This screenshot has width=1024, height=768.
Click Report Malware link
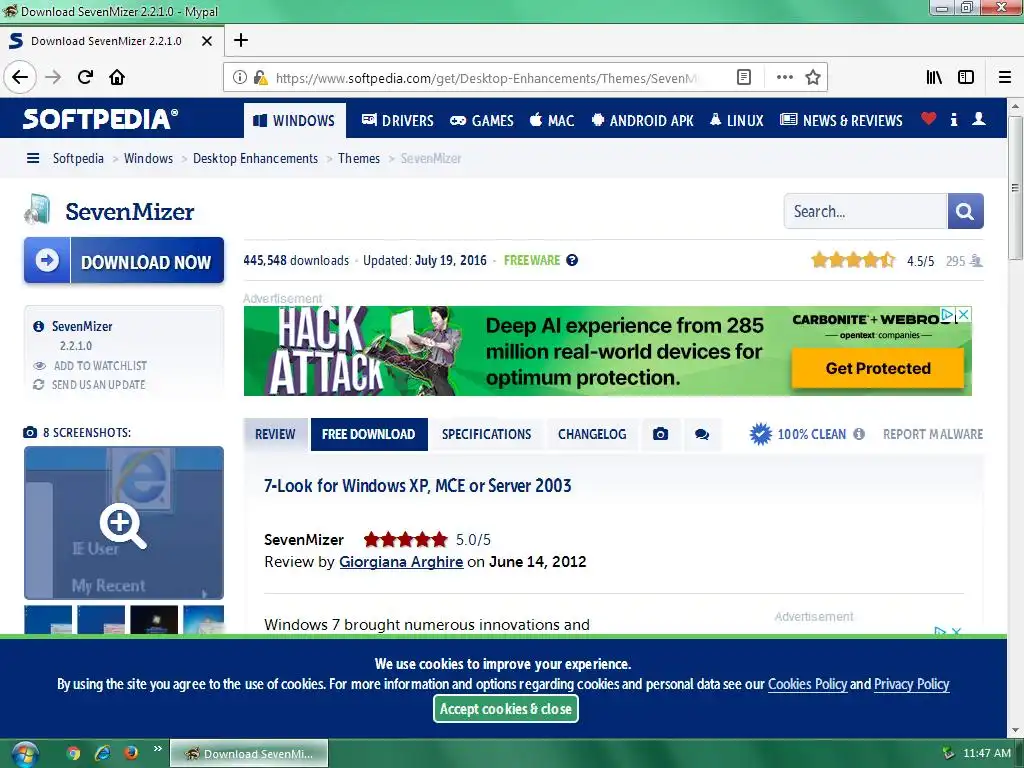tap(933, 434)
